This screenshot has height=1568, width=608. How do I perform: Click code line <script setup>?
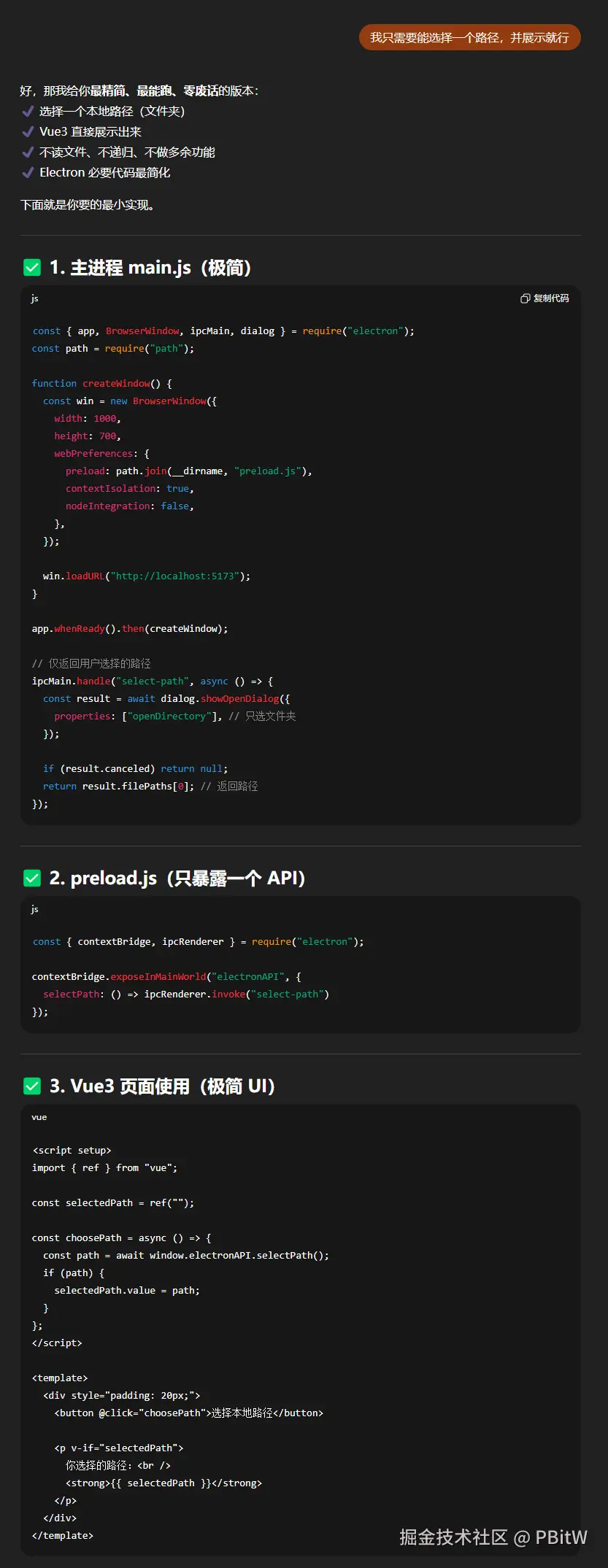pos(72,1151)
